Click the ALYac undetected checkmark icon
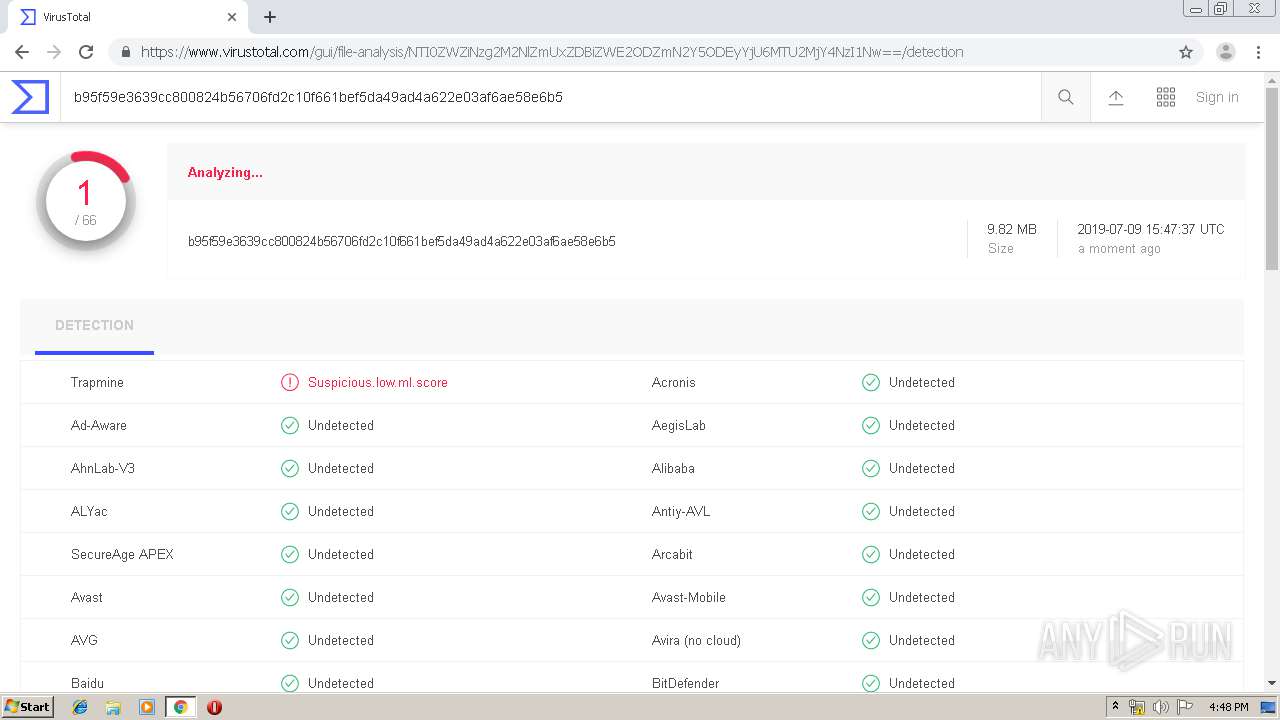The image size is (1280, 720). pos(290,511)
